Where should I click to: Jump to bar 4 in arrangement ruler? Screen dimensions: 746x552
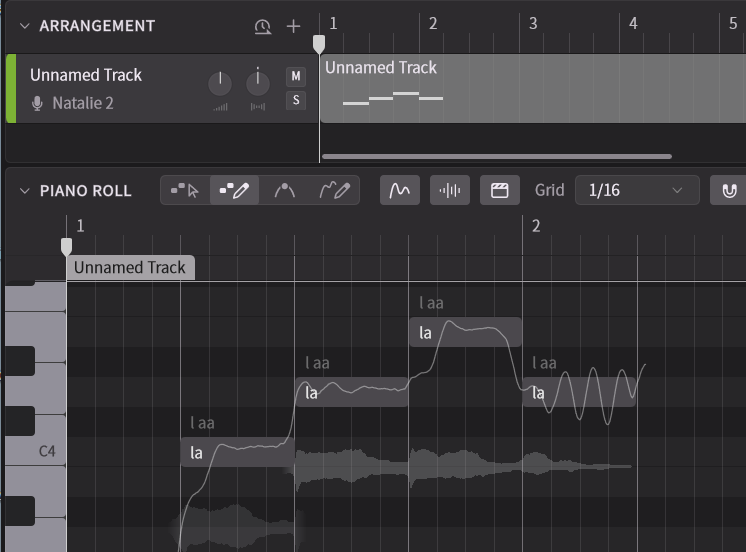tap(633, 23)
